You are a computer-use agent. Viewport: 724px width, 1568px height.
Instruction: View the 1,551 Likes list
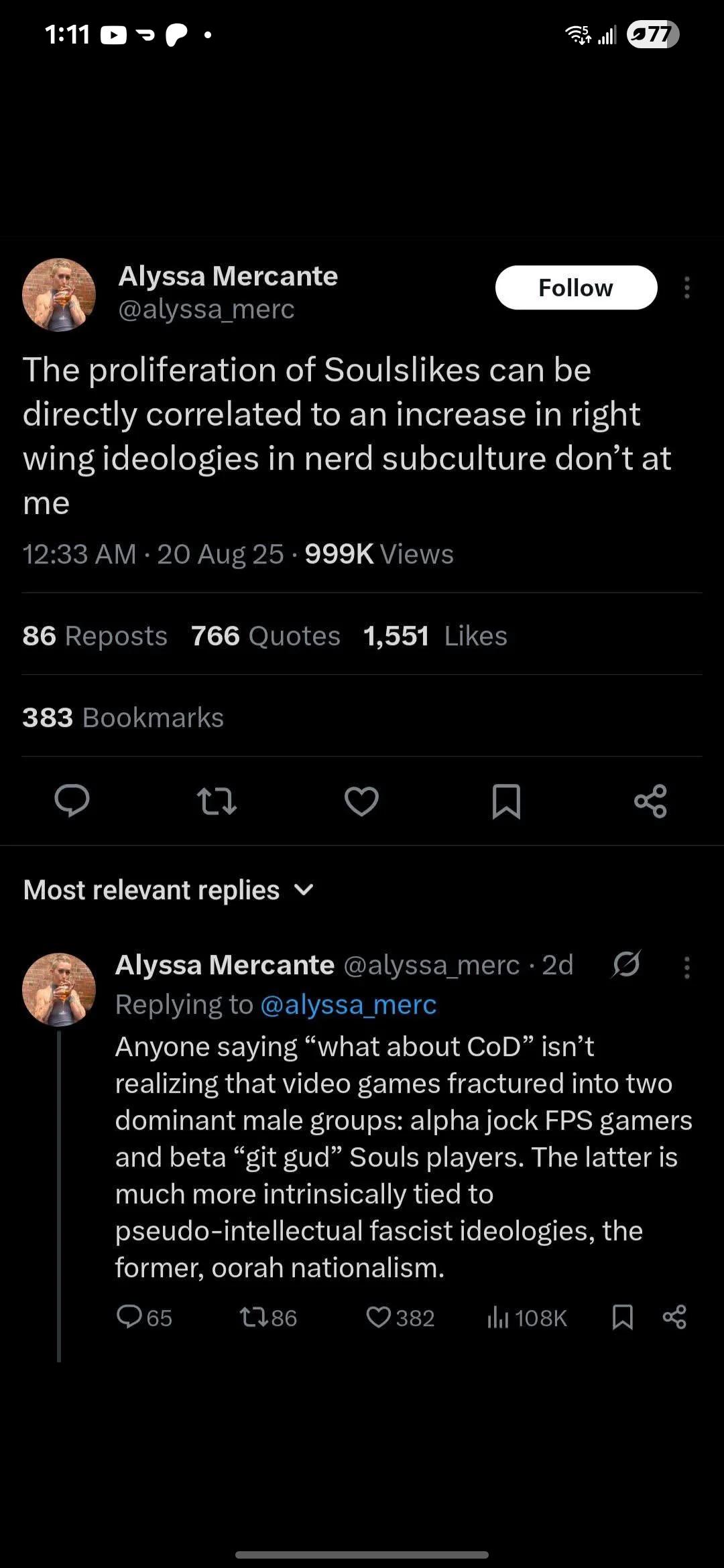pos(435,636)
